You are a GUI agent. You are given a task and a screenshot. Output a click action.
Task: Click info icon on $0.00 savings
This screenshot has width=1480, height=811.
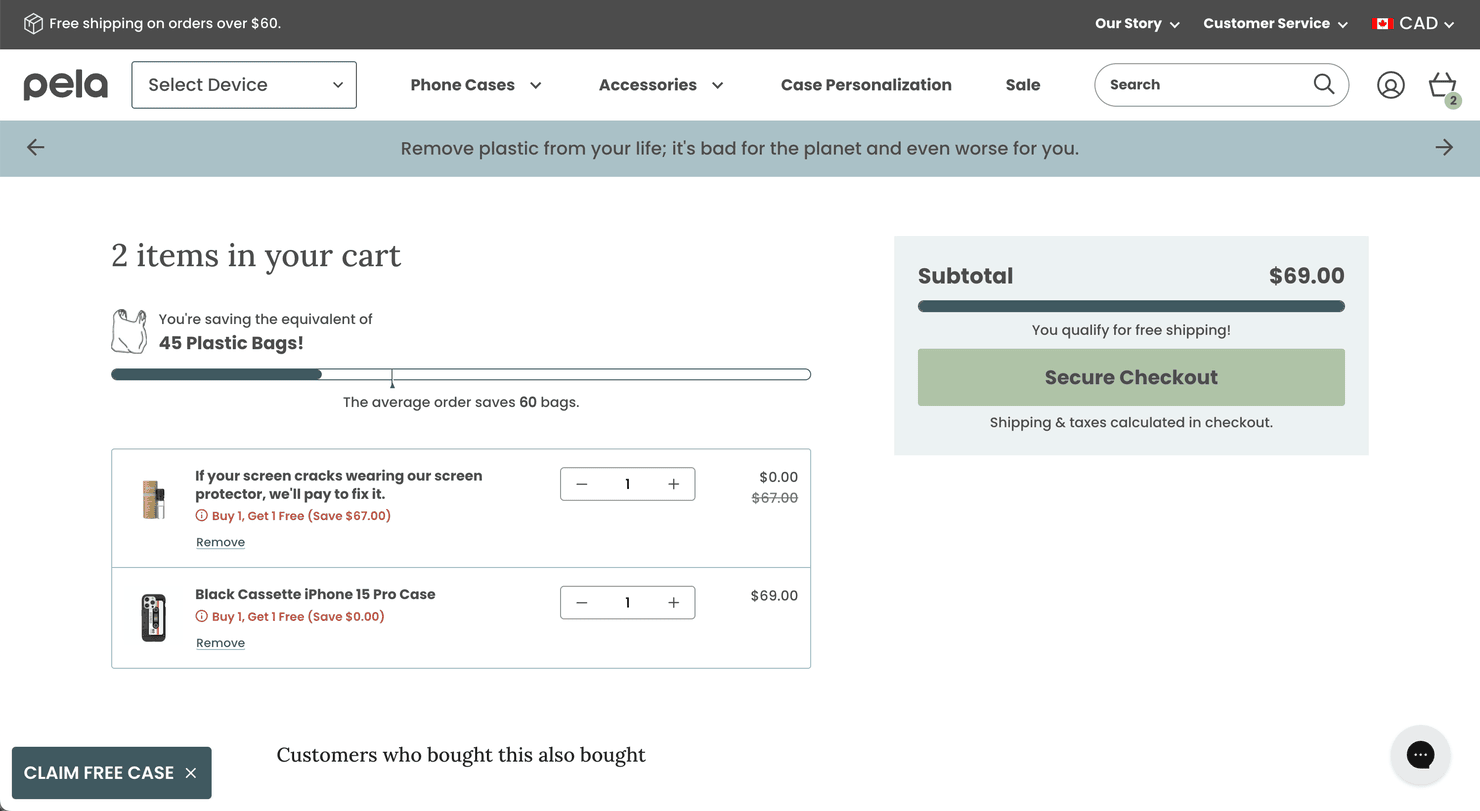(x=201, y=617)
